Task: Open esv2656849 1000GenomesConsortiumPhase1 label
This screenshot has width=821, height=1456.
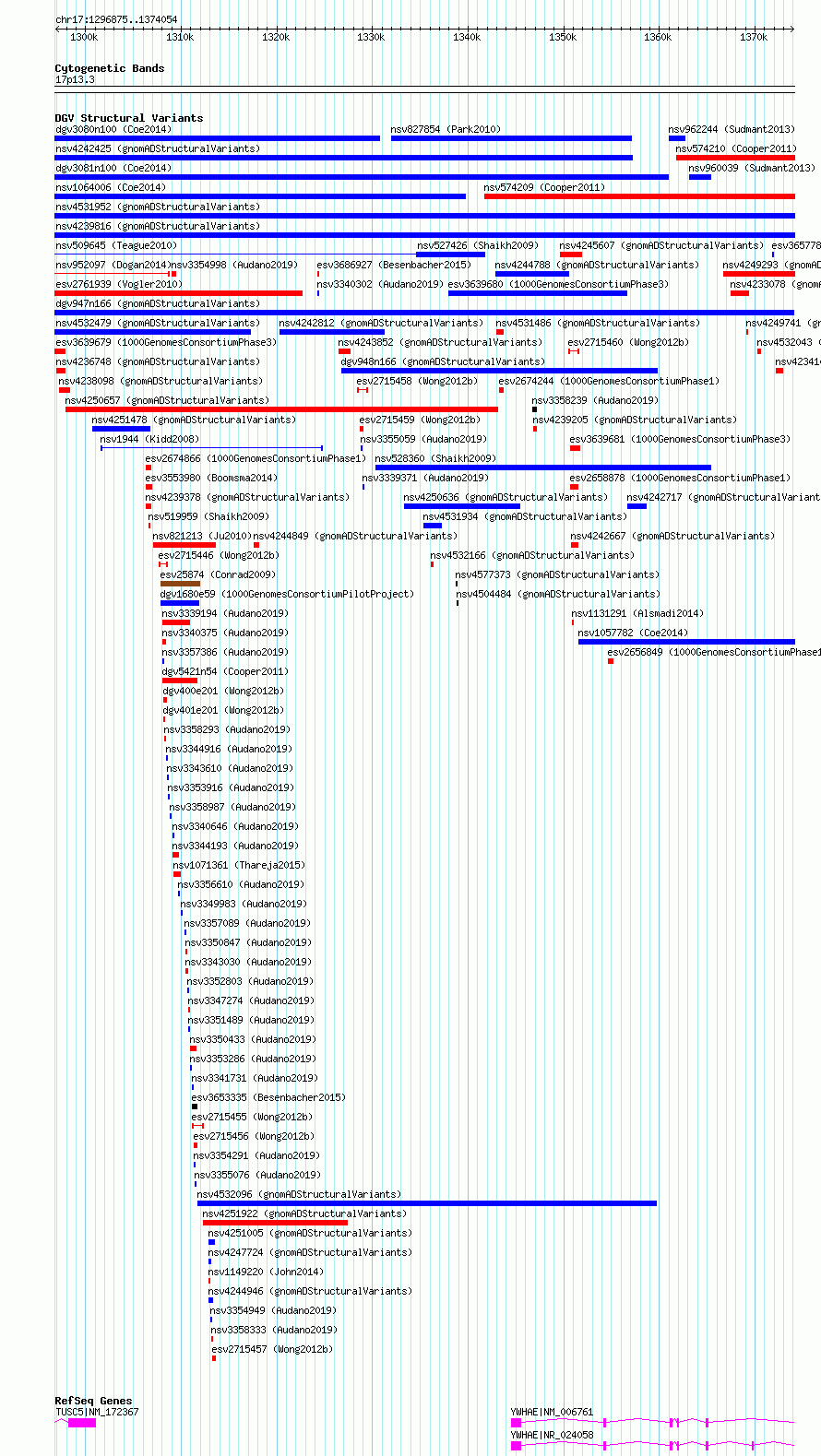Action: pyautogui.click(x=716, y=652)
